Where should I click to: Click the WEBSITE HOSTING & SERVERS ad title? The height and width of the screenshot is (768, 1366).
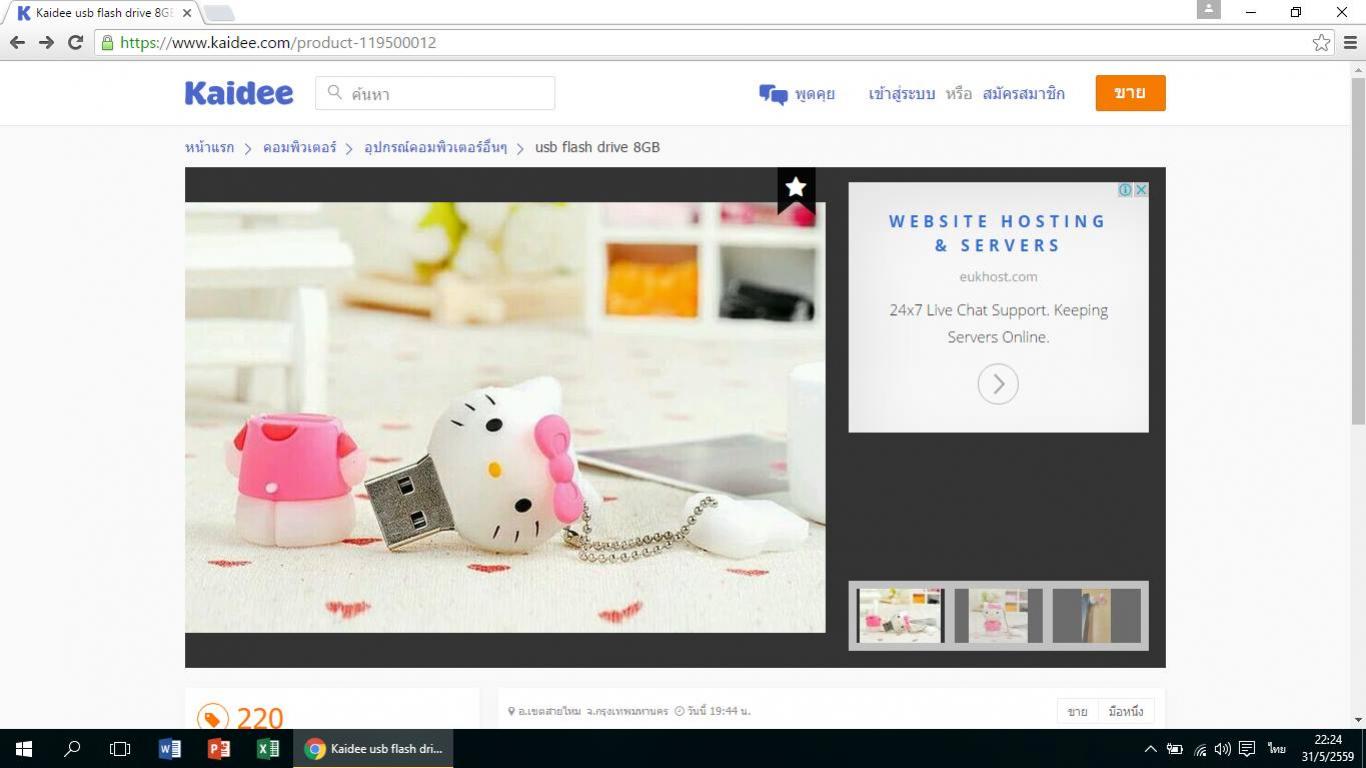(998, 233)
